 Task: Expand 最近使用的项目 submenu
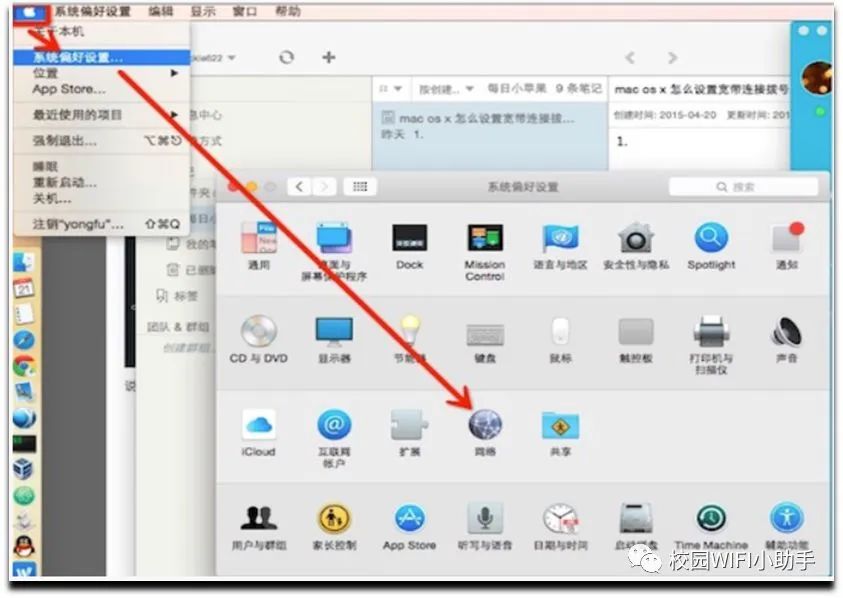pos(102,115)
